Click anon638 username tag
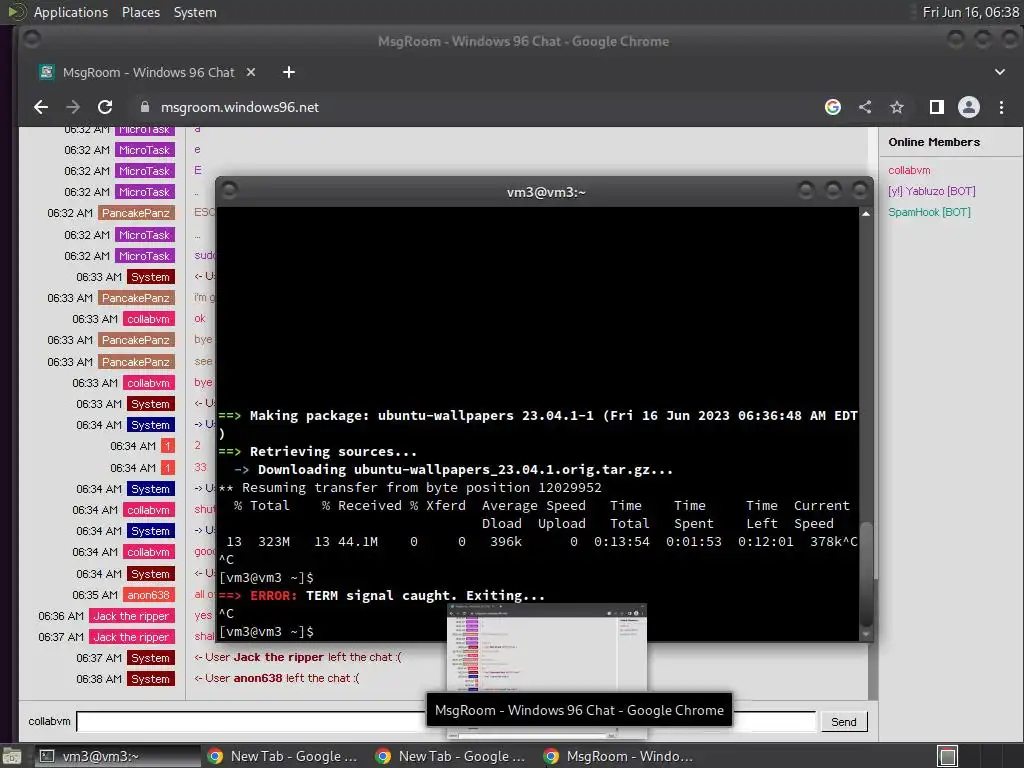This screenshot has height=768, width=1024. [148, 595]
